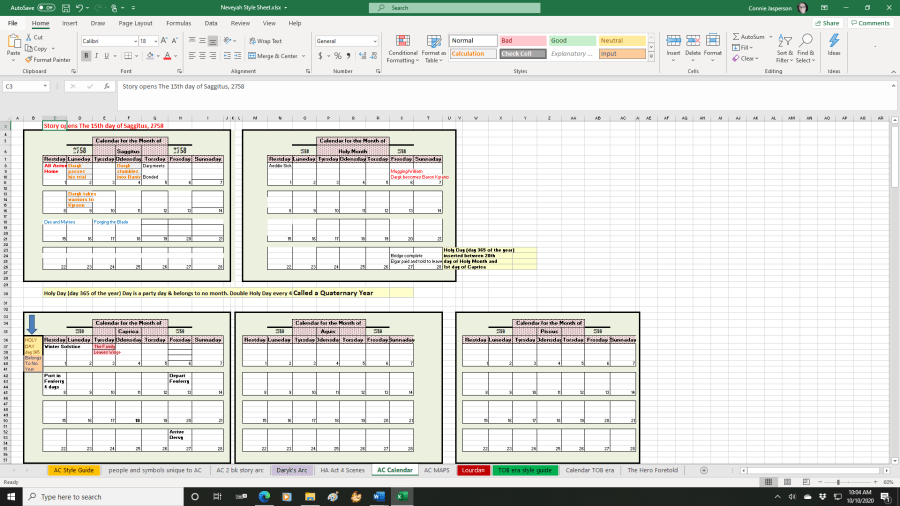Toggle Wrap Text for the cell
900x506 pixels.
(265, 41)
